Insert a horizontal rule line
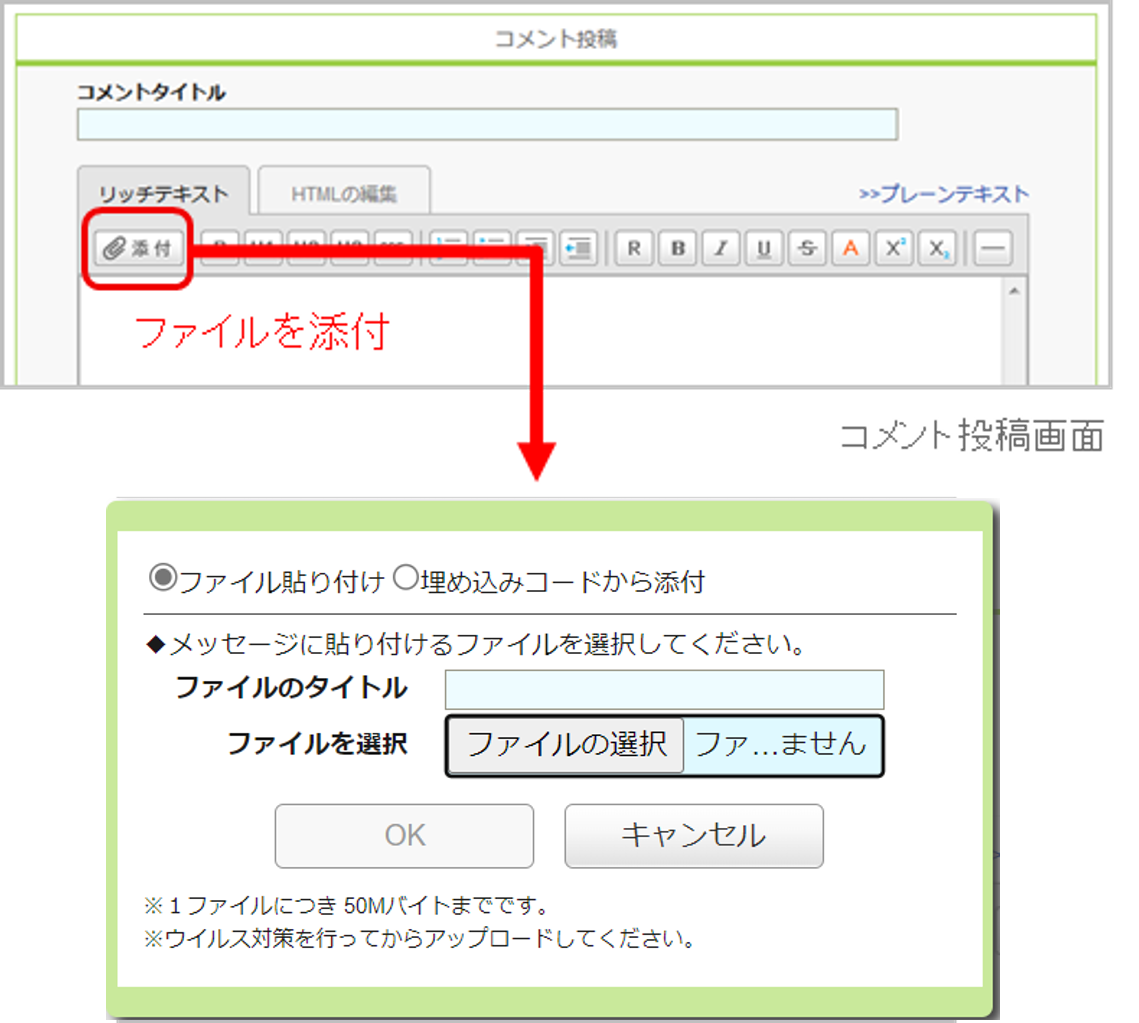Screen dimensions: 1139x1023 click(992, 248)
